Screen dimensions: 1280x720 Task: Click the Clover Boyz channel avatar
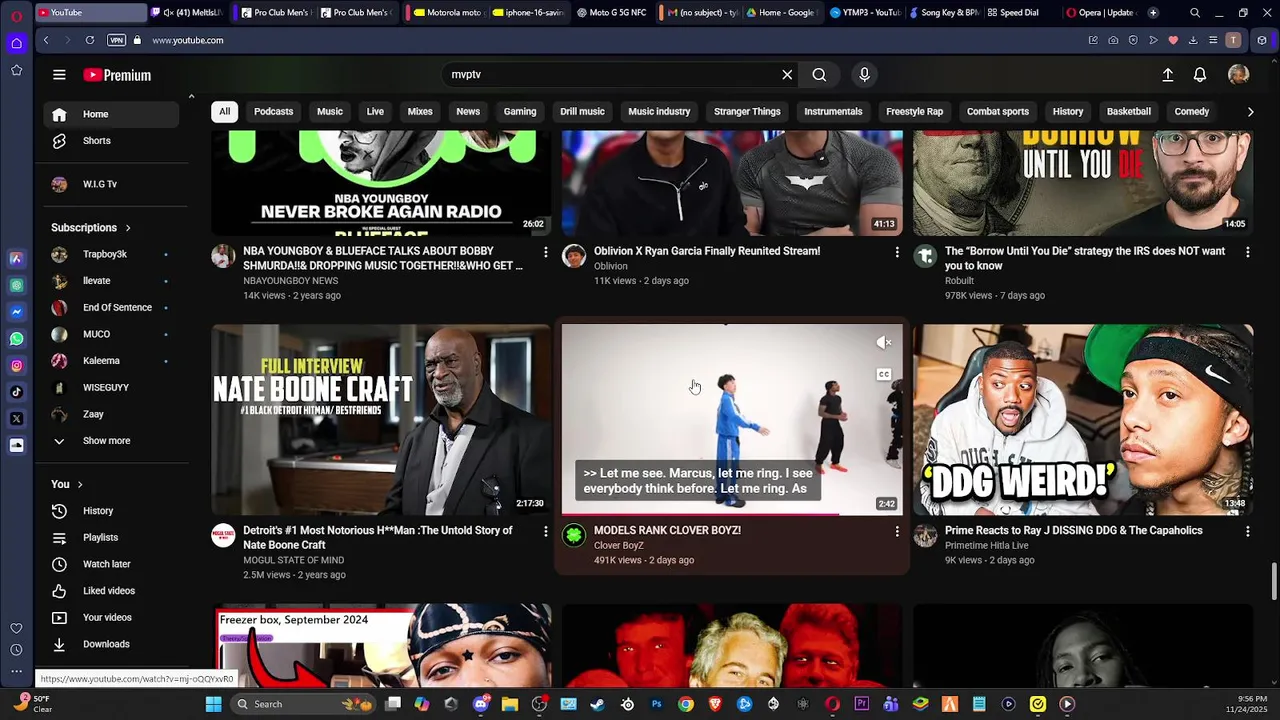click(574, 535)
